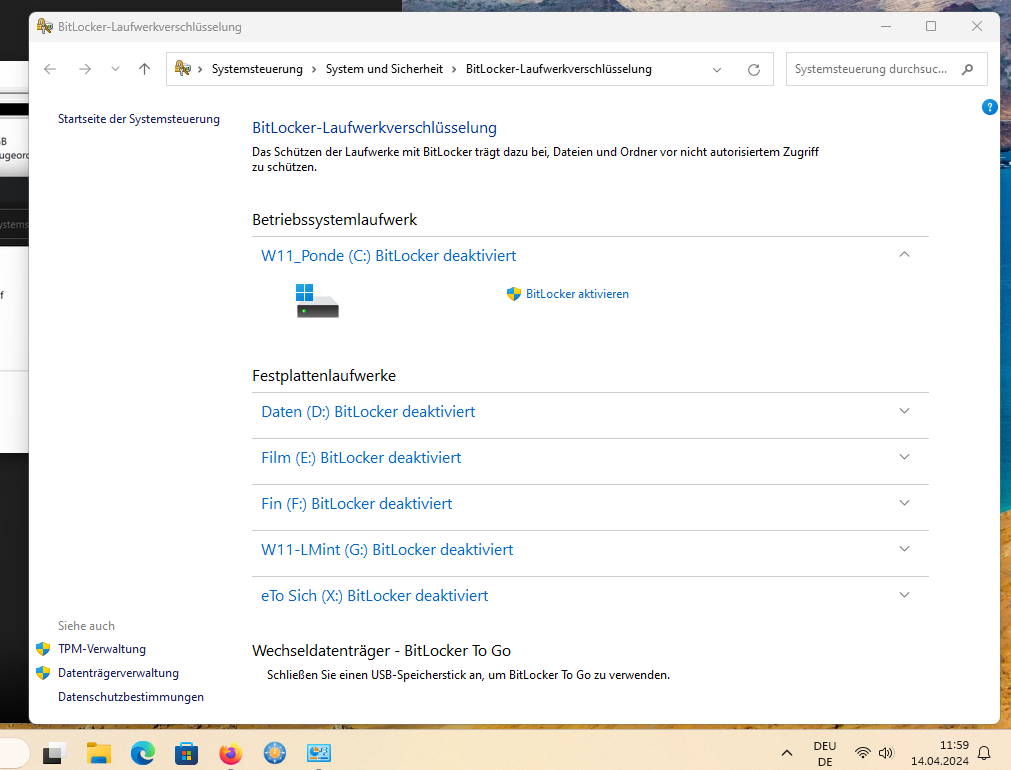Minimize the BitLocker window
The width and height of the screenshot is (1011, 770).
pos(886,26)
